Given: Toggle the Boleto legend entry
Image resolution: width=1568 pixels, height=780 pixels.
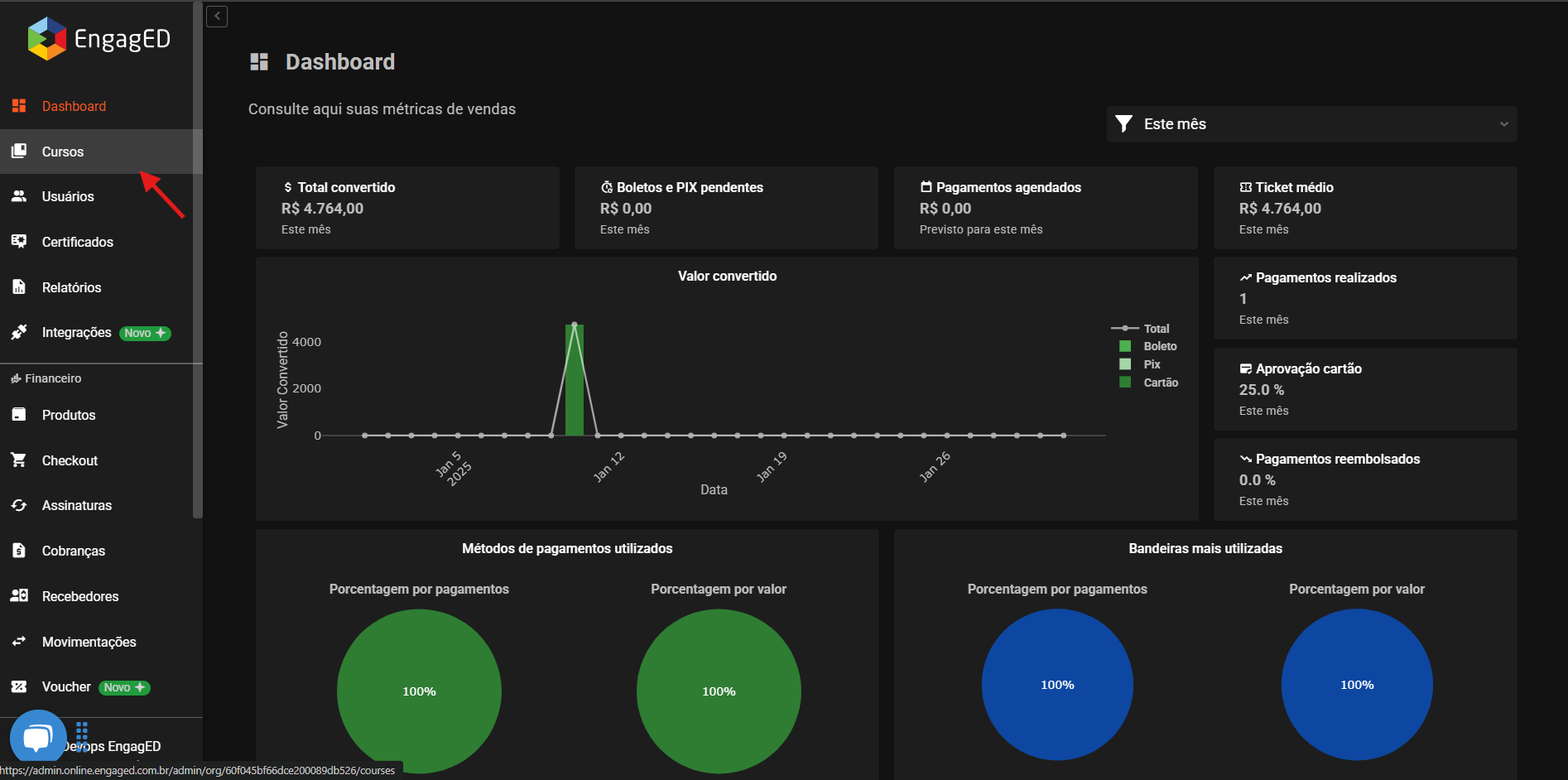Looking at the screenshot, I should pos(1147,346).
